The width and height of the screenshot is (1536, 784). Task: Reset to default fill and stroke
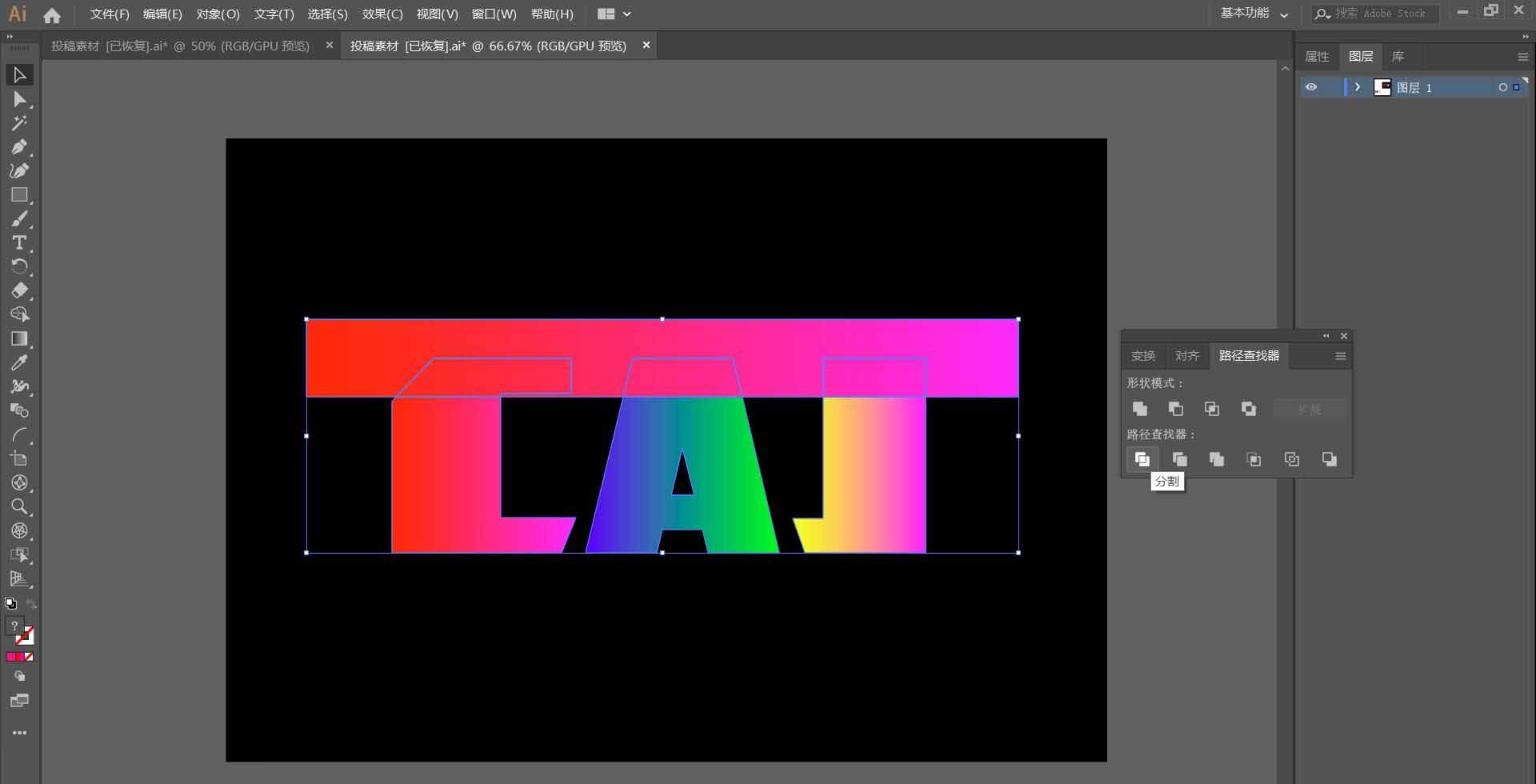(x=10, y=604)
